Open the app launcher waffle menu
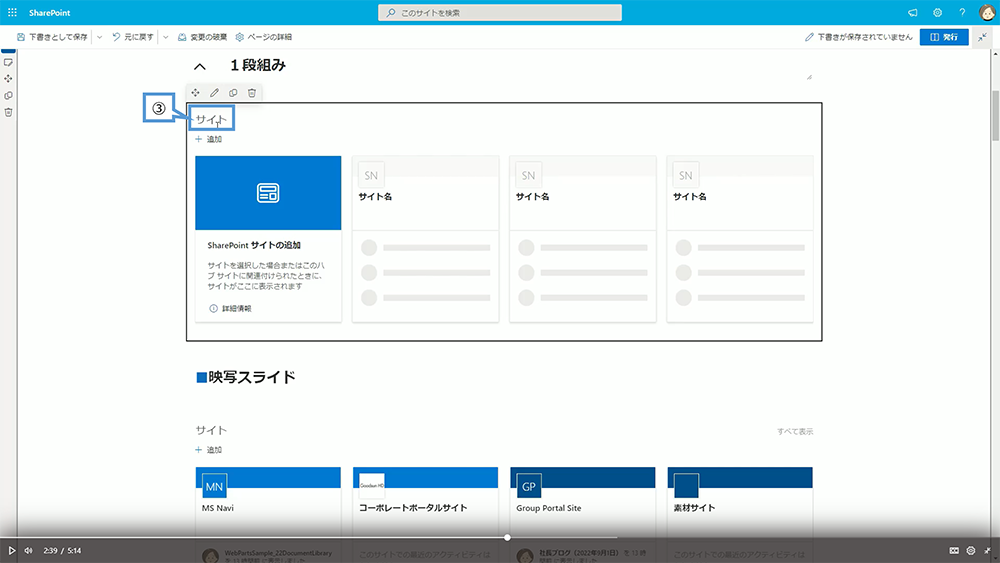Viewport: 1000px width, 563px height. [12, 12]
